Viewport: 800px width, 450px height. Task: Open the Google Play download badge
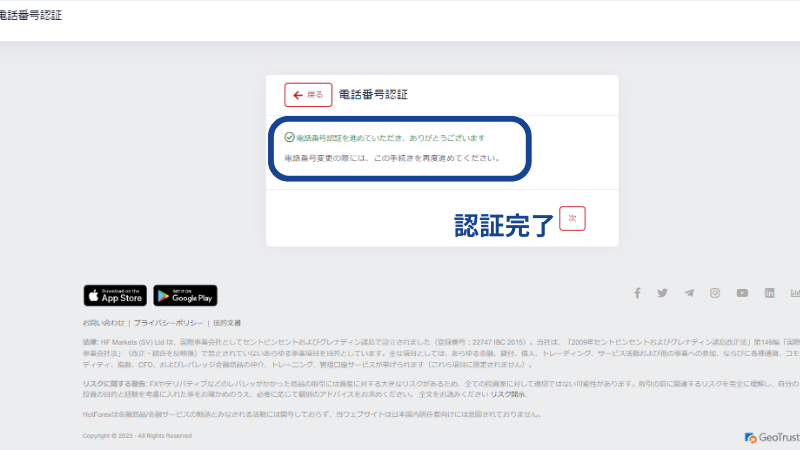[x=185, y=296]
